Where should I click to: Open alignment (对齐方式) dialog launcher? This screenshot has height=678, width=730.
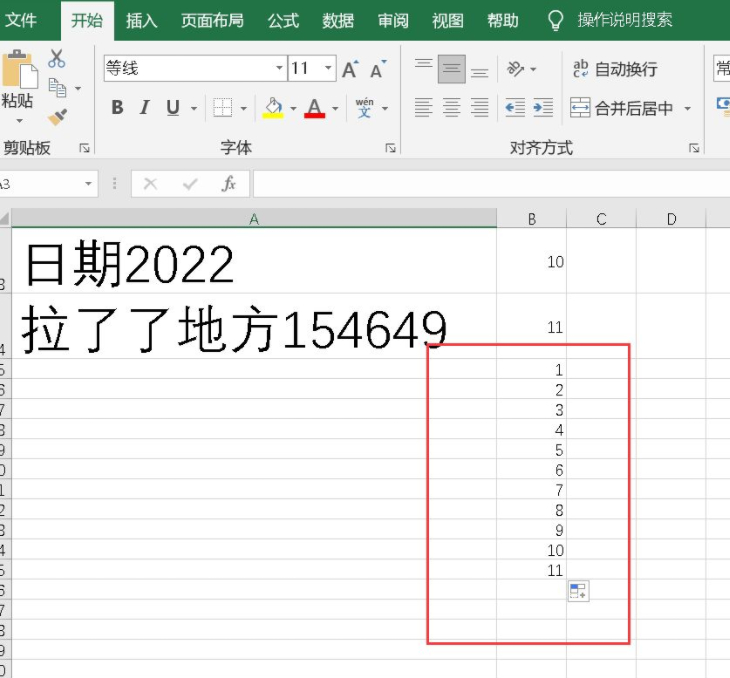click(x=694, y=148)
